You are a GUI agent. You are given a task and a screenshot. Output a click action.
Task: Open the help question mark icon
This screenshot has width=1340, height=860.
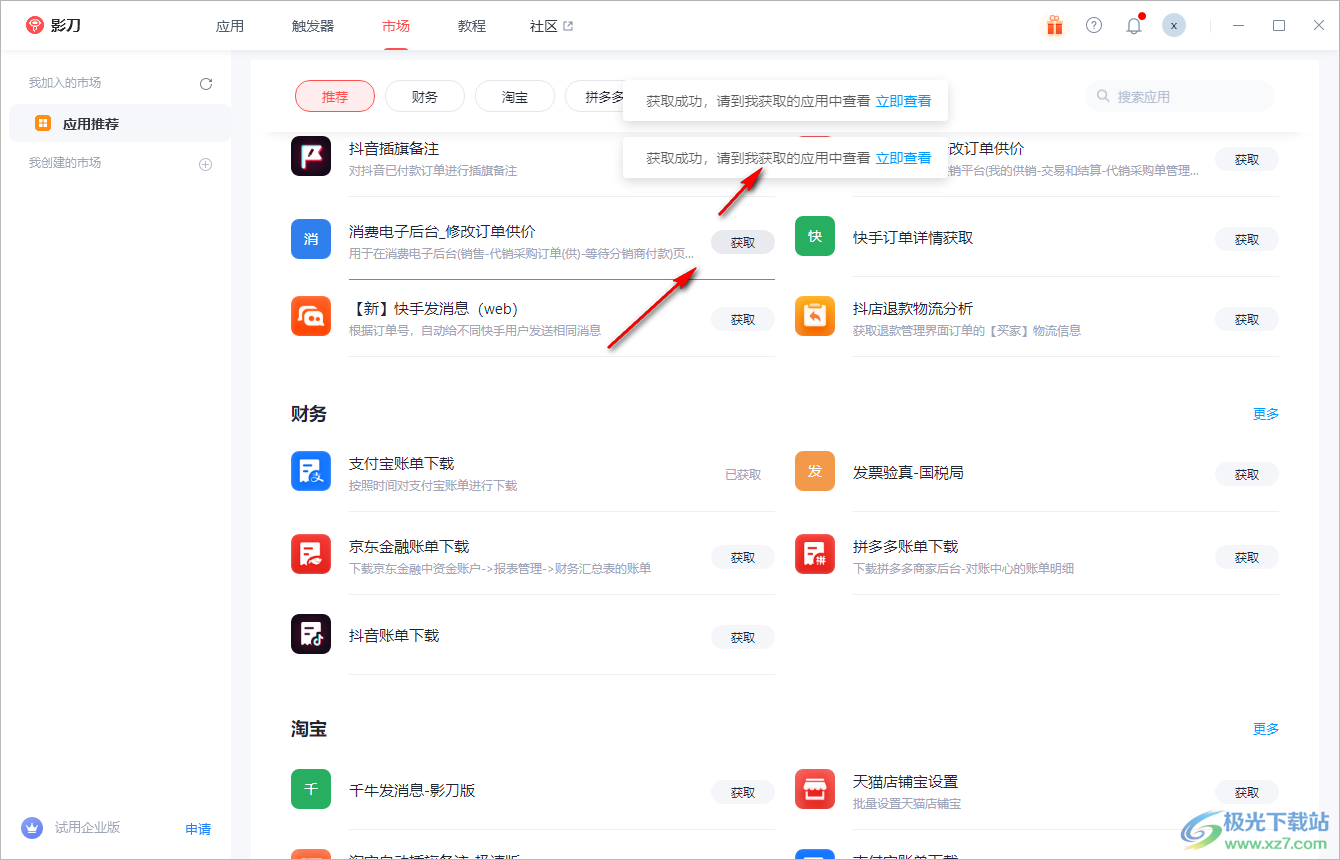[x=1094, y=26]
